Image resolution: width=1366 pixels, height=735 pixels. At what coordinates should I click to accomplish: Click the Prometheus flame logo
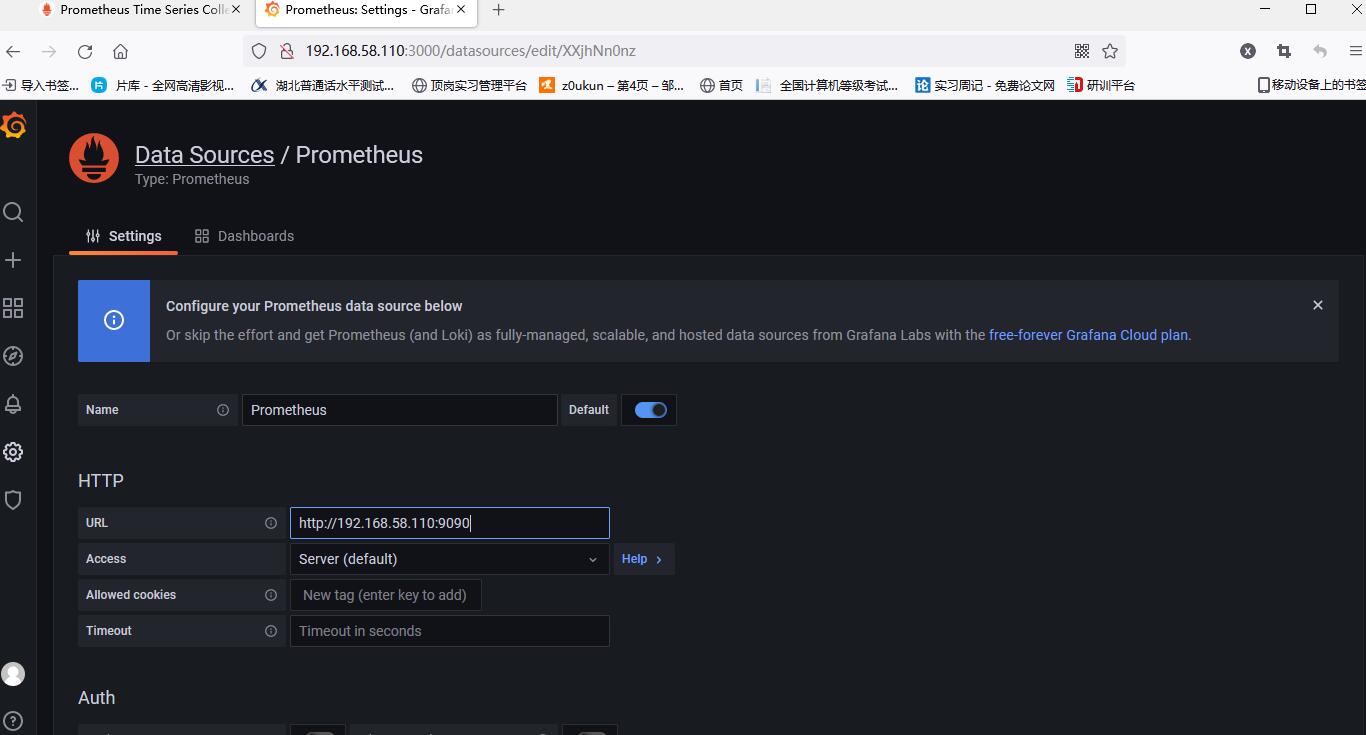tap(94, 158)
